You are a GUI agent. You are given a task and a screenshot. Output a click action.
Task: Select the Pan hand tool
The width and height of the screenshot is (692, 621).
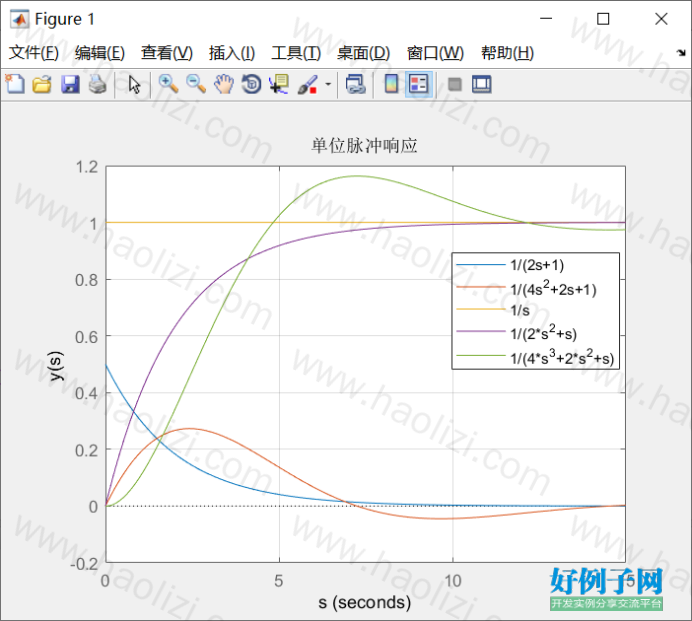[x=224, y=84]
